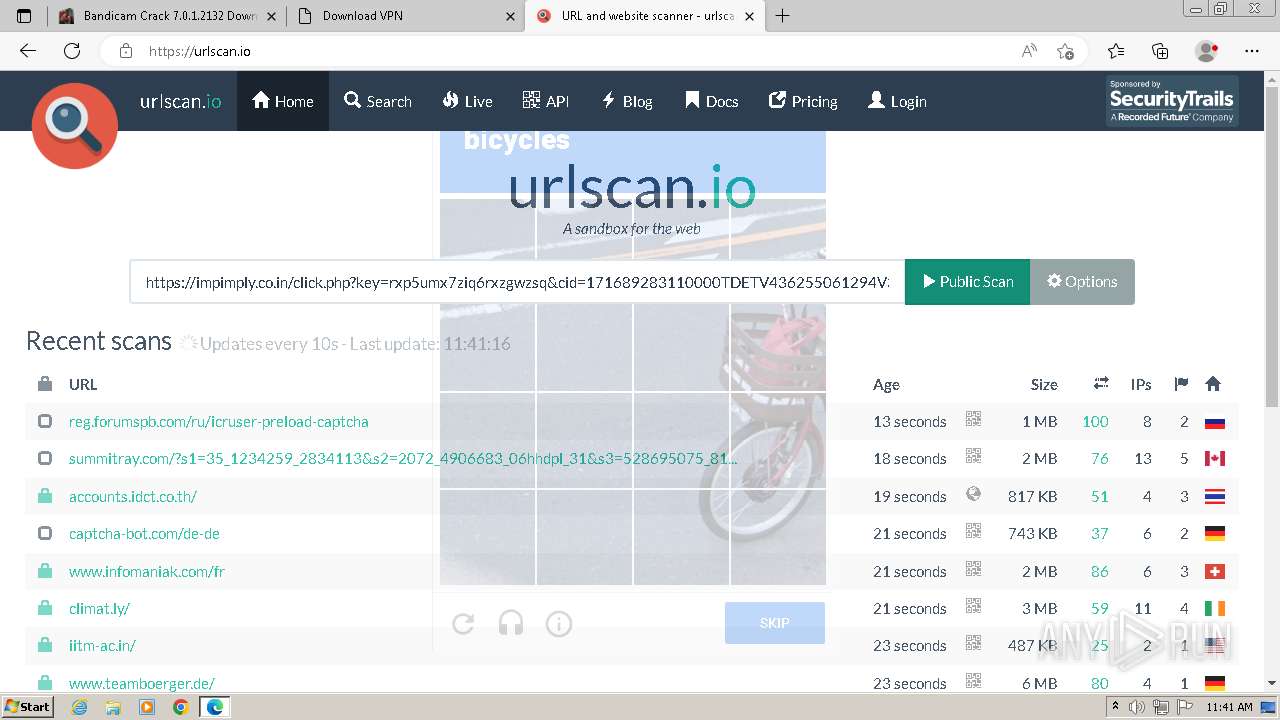
Task: Open www.infomaniak.com/fr scan result
Action: (147, 572)
